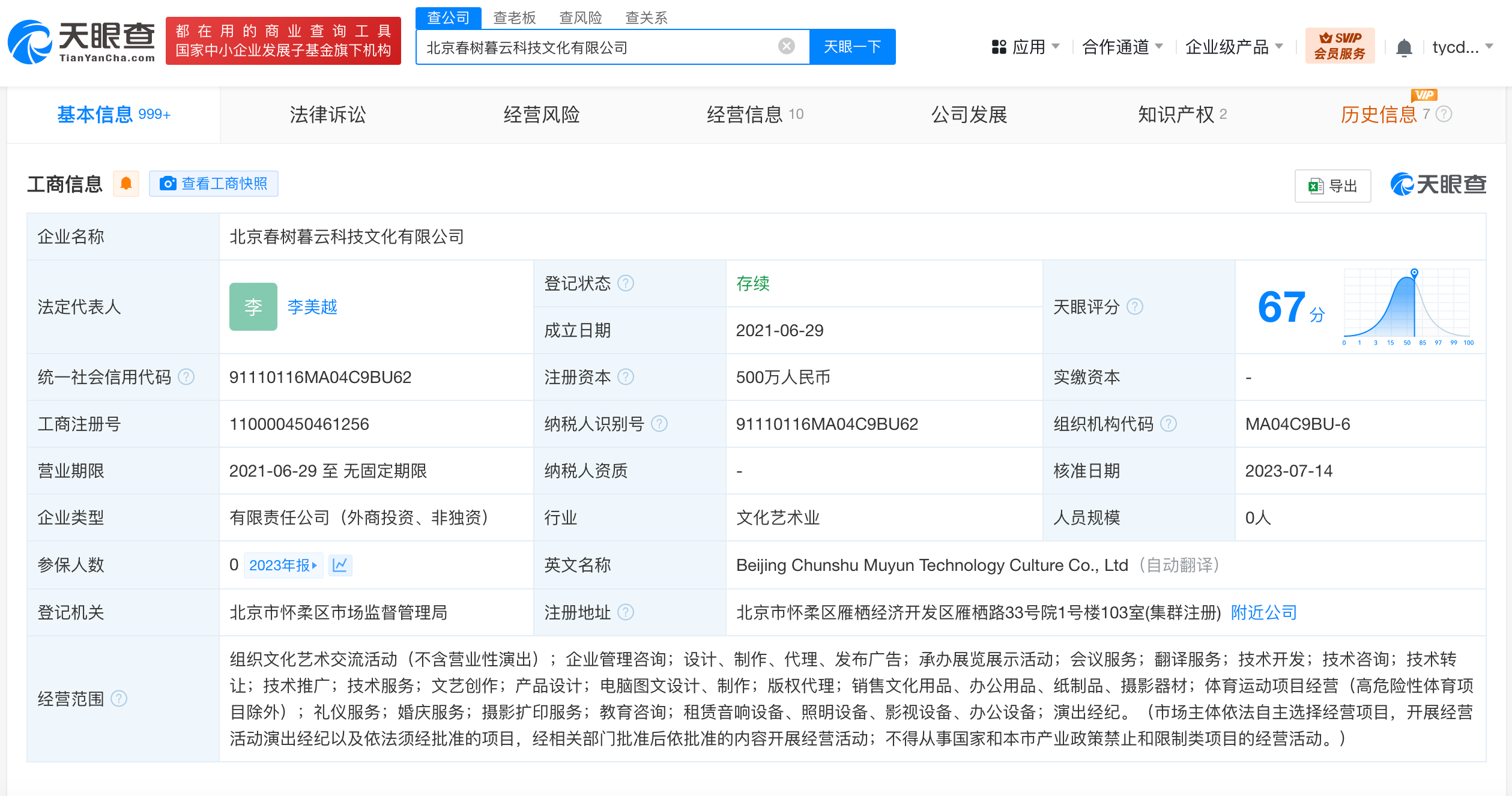Click the English name Beijing Chunshu Muyun text
1512x796 pixels.
(932, 565)
